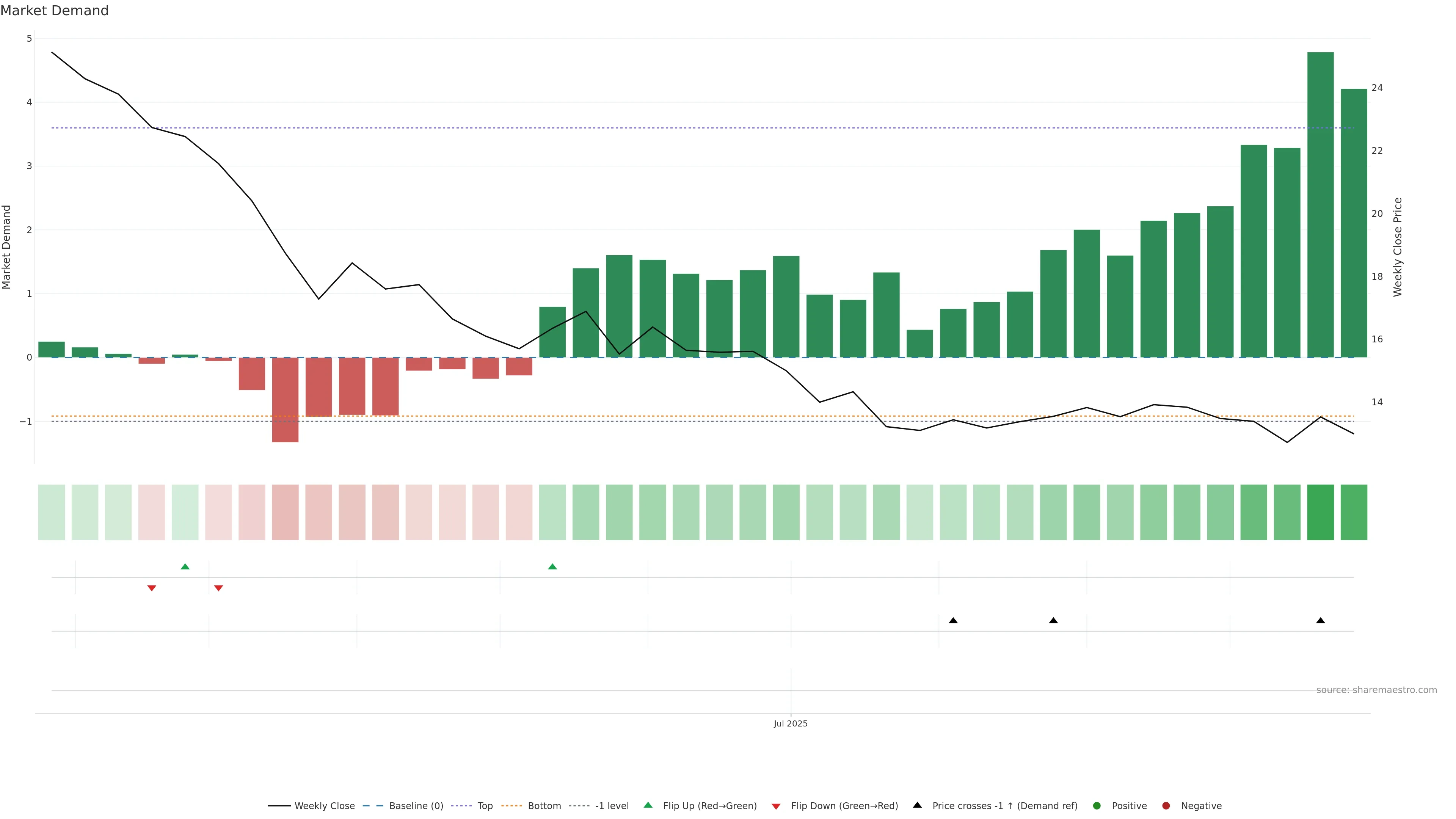The height and width of the screenshot is (819, 1456).
Task: Click the Weekly Close Price axis title
Action: click(1397, 247)
